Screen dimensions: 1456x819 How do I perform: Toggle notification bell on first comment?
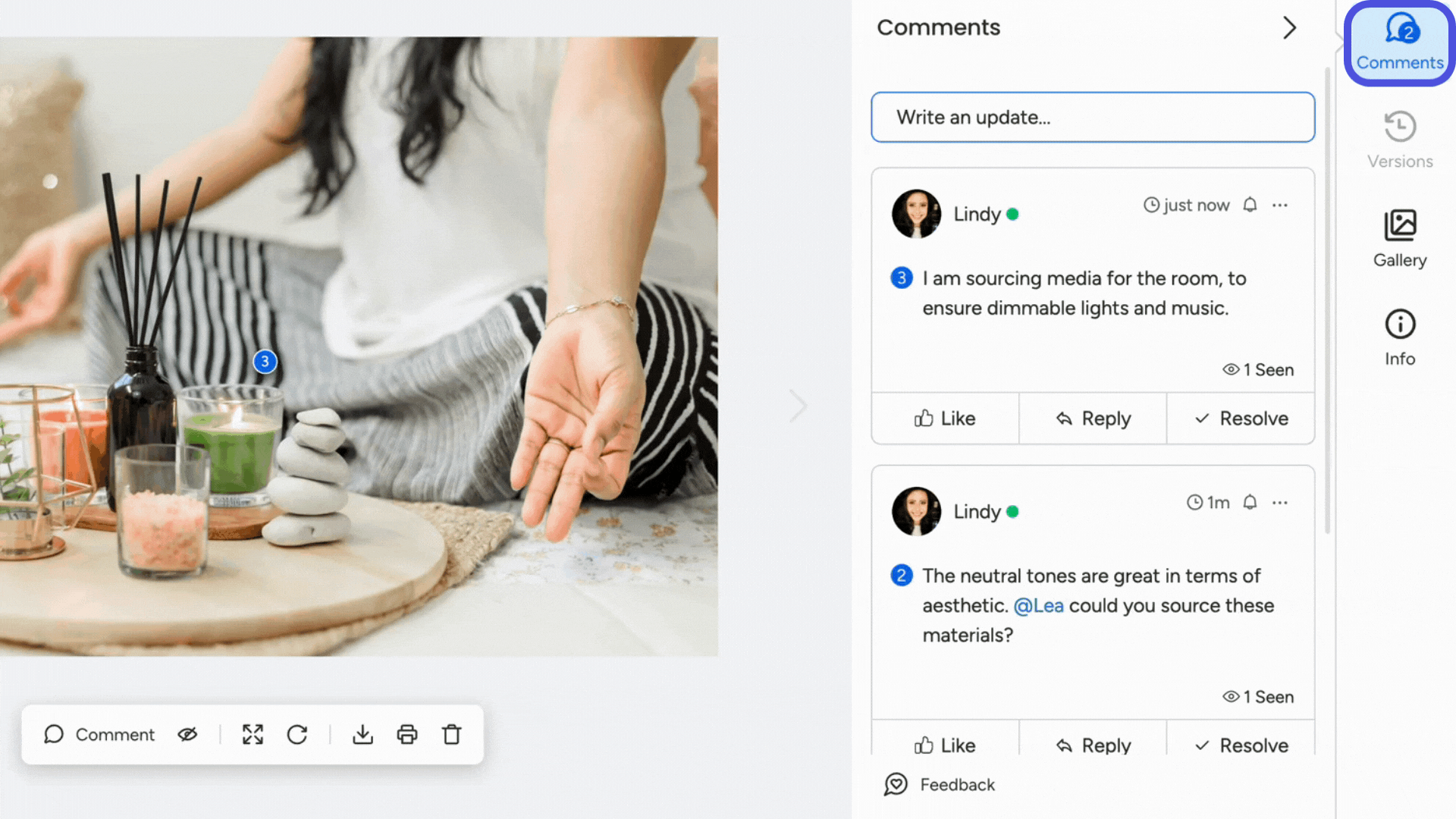[1249, 205]
